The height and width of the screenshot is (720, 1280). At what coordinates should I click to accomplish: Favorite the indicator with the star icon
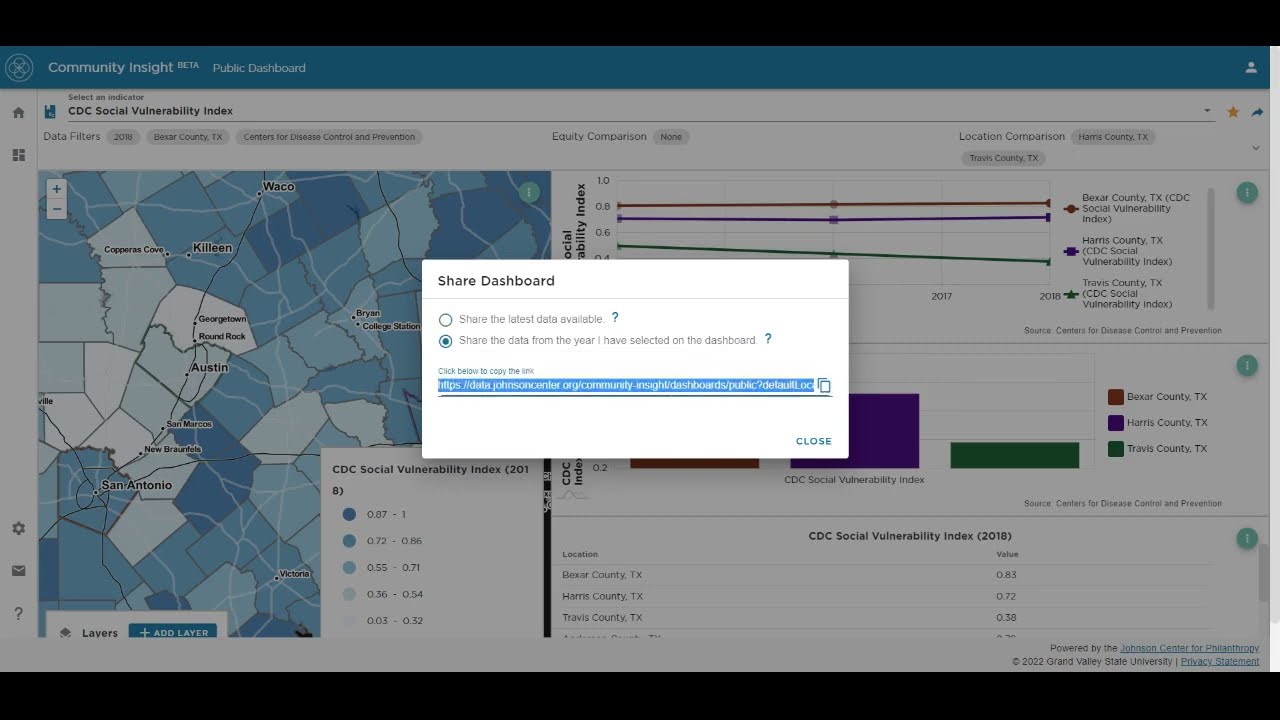1233,112
